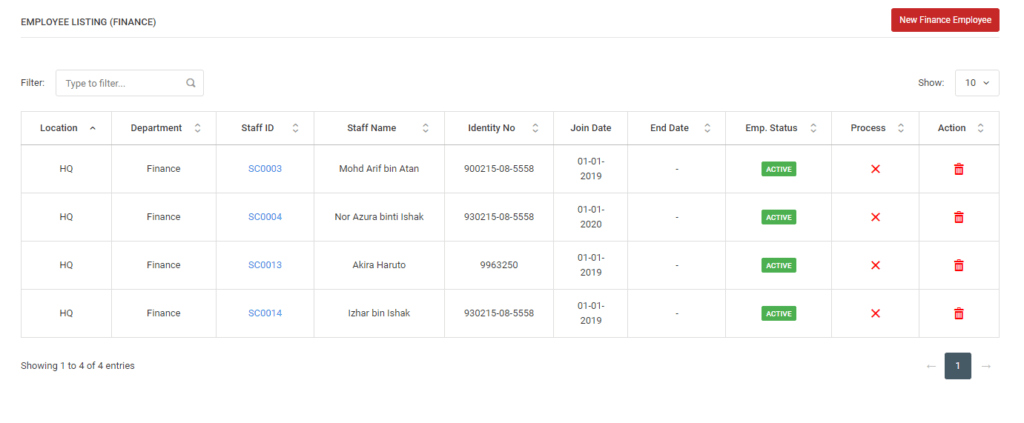Go to page 1 in pagination
The height and width of the screenshot is (423, 1024).
[958, 366]
